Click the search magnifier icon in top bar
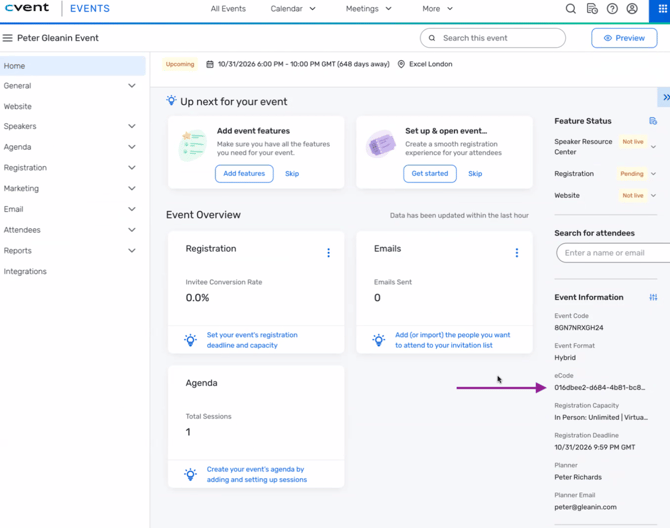The width and height of the screenshot is (670, 528). (x=571, y=9)
